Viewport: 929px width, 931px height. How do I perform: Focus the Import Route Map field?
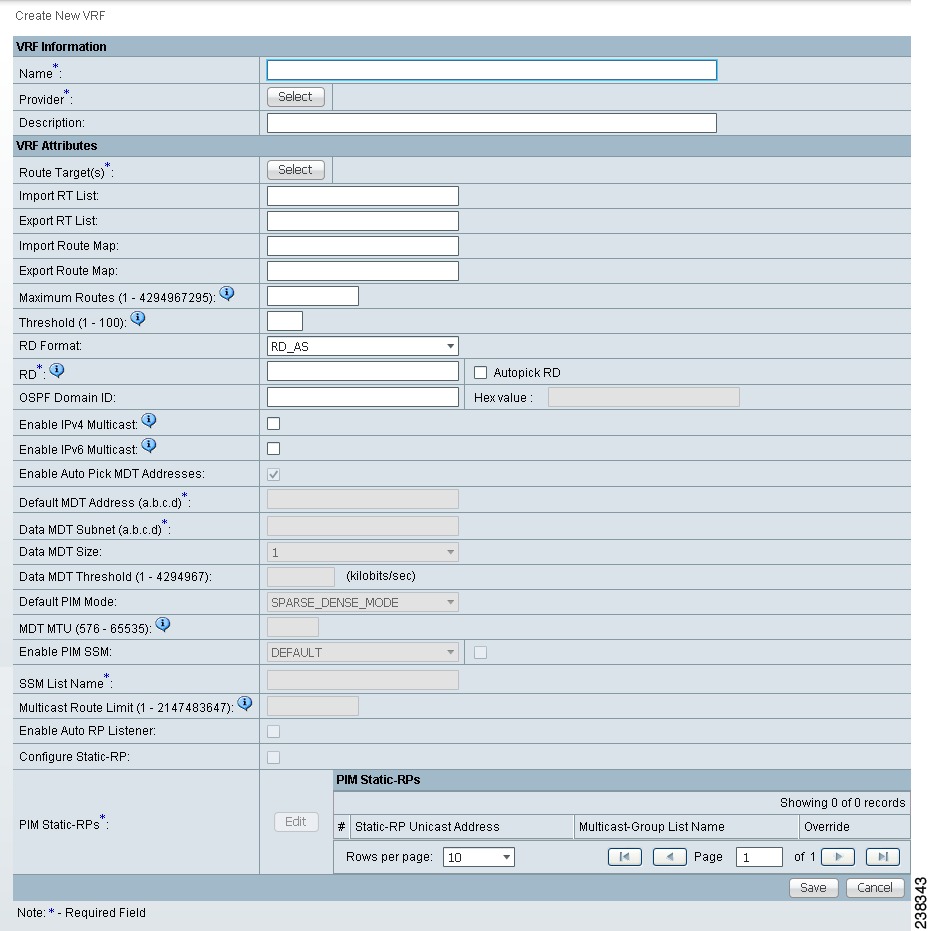[x=363, y=246]
